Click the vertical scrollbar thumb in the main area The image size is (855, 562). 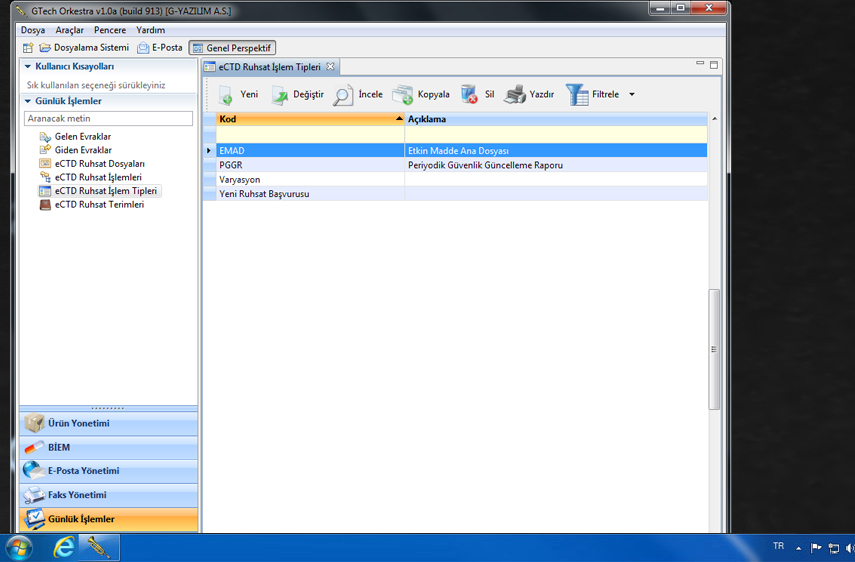714,349
